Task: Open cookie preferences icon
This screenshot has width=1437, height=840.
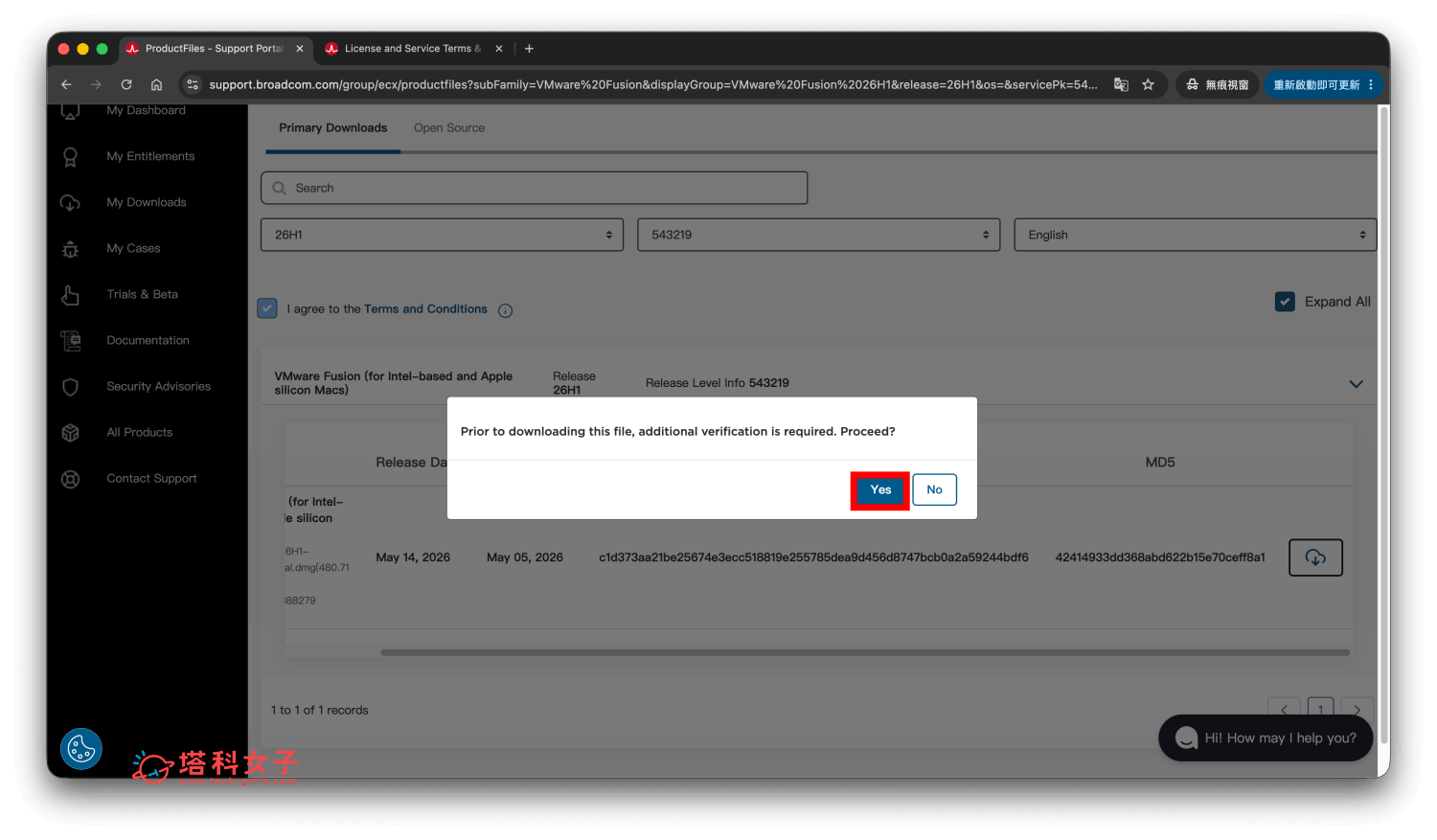Action: click(81, 749)
